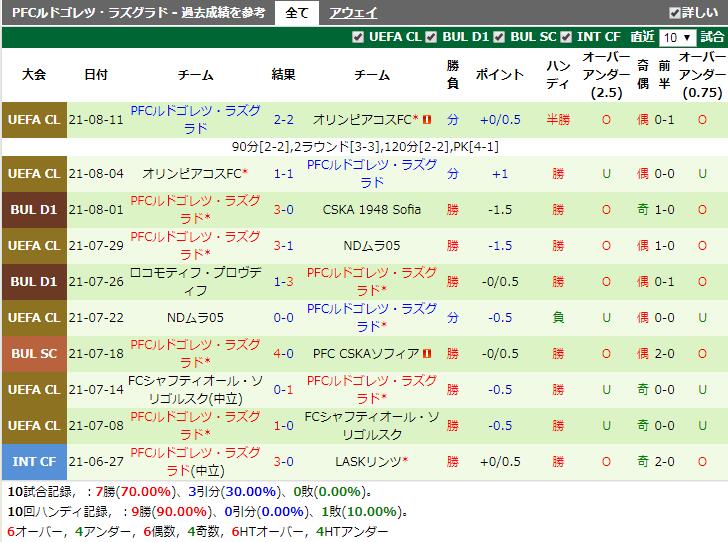Select FCシャフティオール・ソリゴルスク in 21-07-08 row
728x542 pixels.
(371, 425)
